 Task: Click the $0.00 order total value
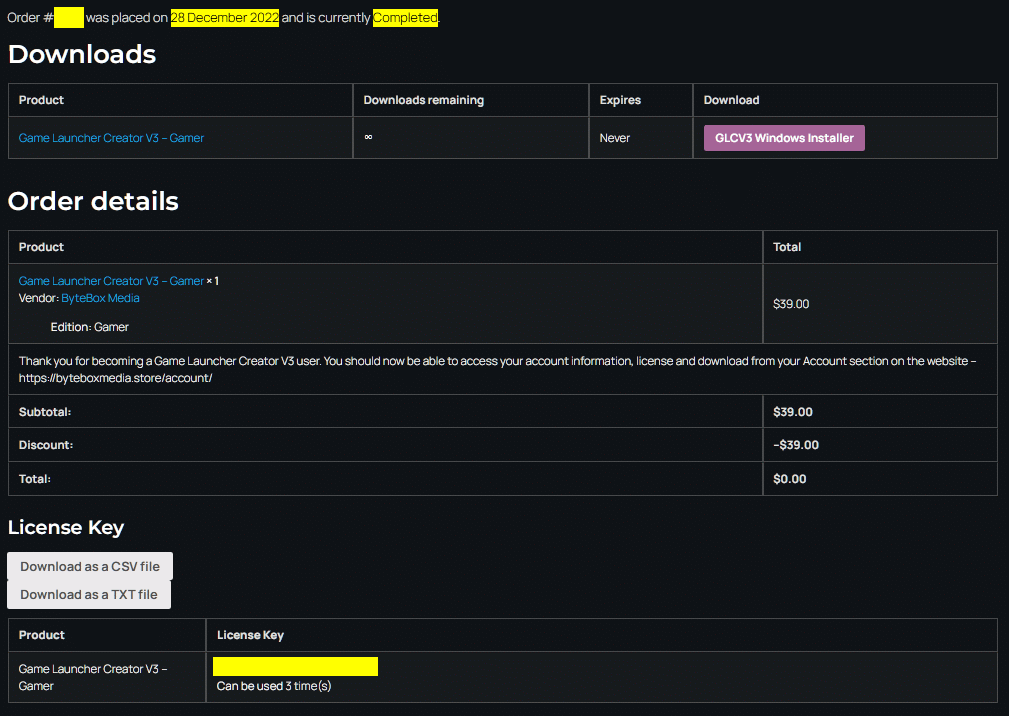[x=790, y=479]
